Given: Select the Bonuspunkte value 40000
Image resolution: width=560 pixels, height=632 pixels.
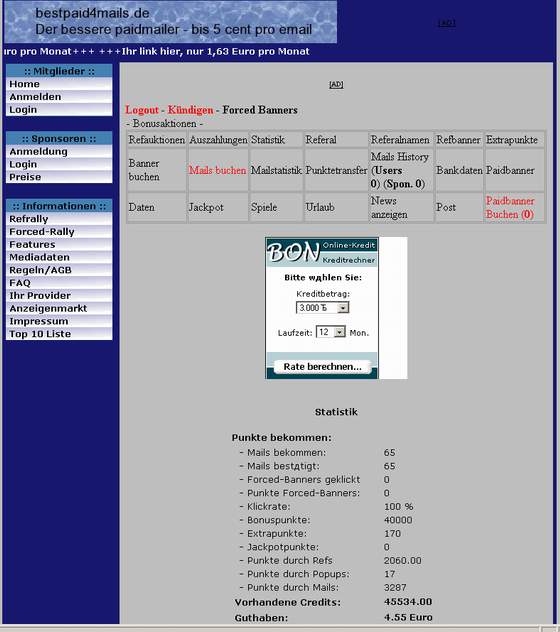Looking at the screenshot, I should pyautogui.click(x=398, y=520).
